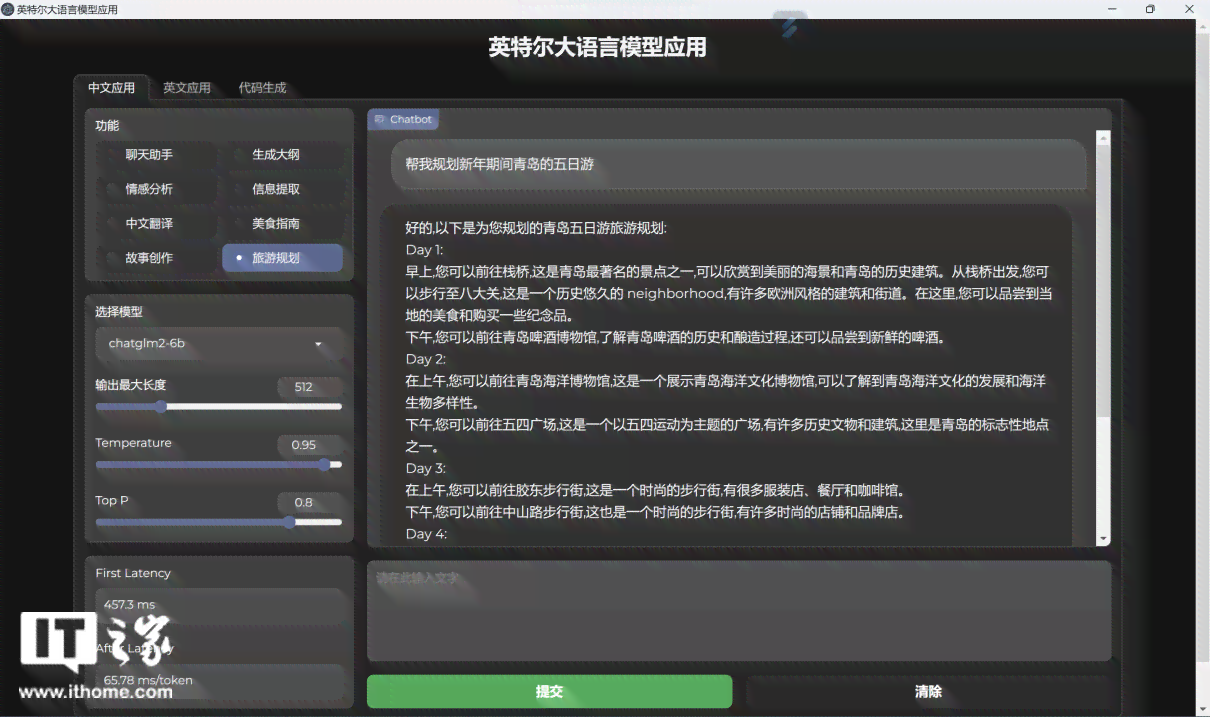Click the Day 1: line in response

(x=425, y=250)
